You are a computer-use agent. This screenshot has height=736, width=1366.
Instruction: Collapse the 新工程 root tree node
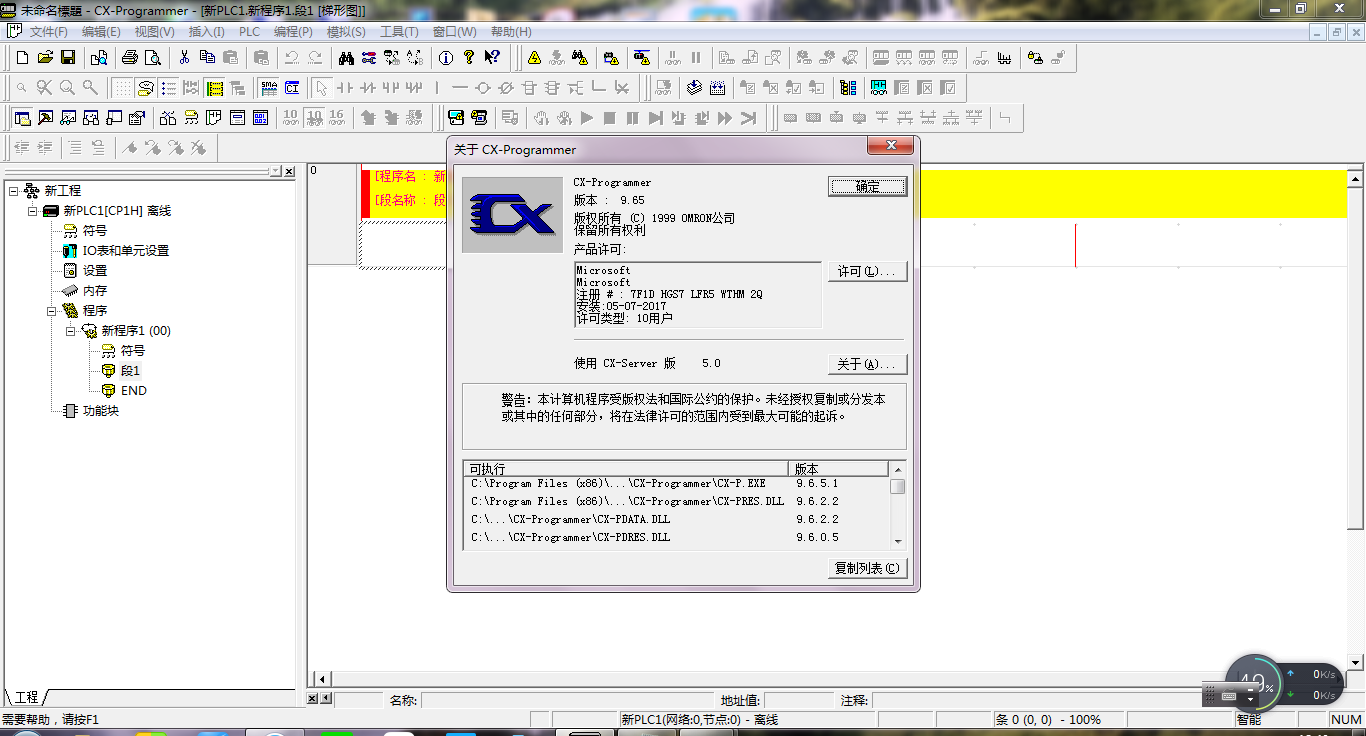(x=14, y=191)
